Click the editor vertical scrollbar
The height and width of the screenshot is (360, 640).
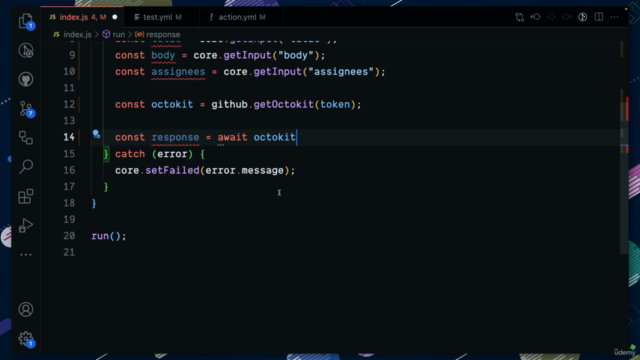coord(624,147)
